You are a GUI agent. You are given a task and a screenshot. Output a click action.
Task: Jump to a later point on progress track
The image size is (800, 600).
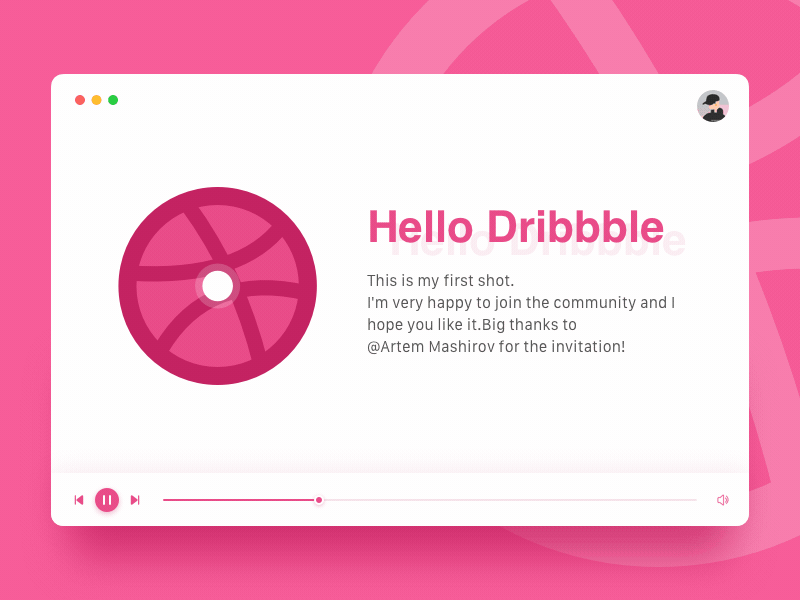point(510,500)
